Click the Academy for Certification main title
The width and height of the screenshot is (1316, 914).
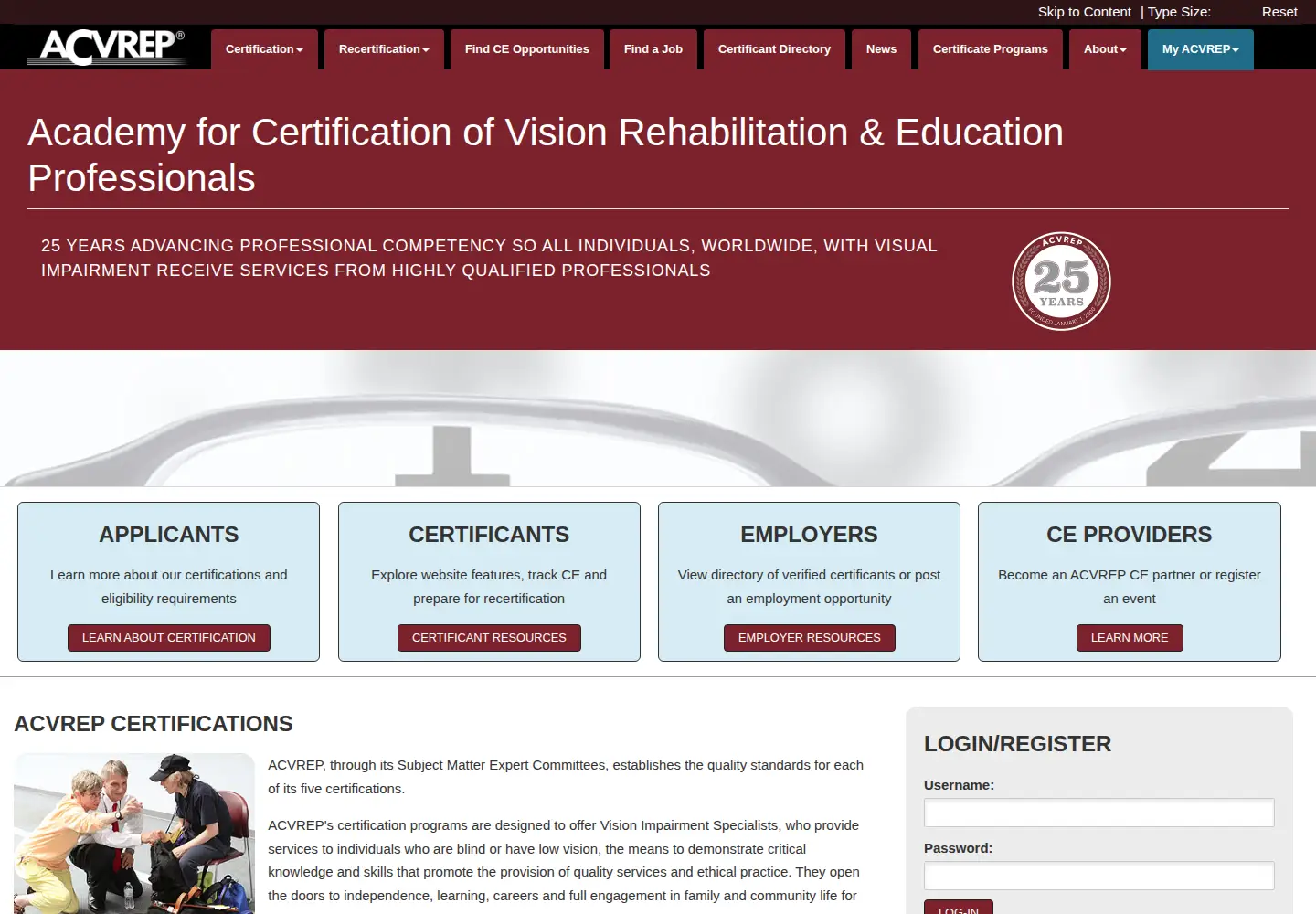point(546,155)
